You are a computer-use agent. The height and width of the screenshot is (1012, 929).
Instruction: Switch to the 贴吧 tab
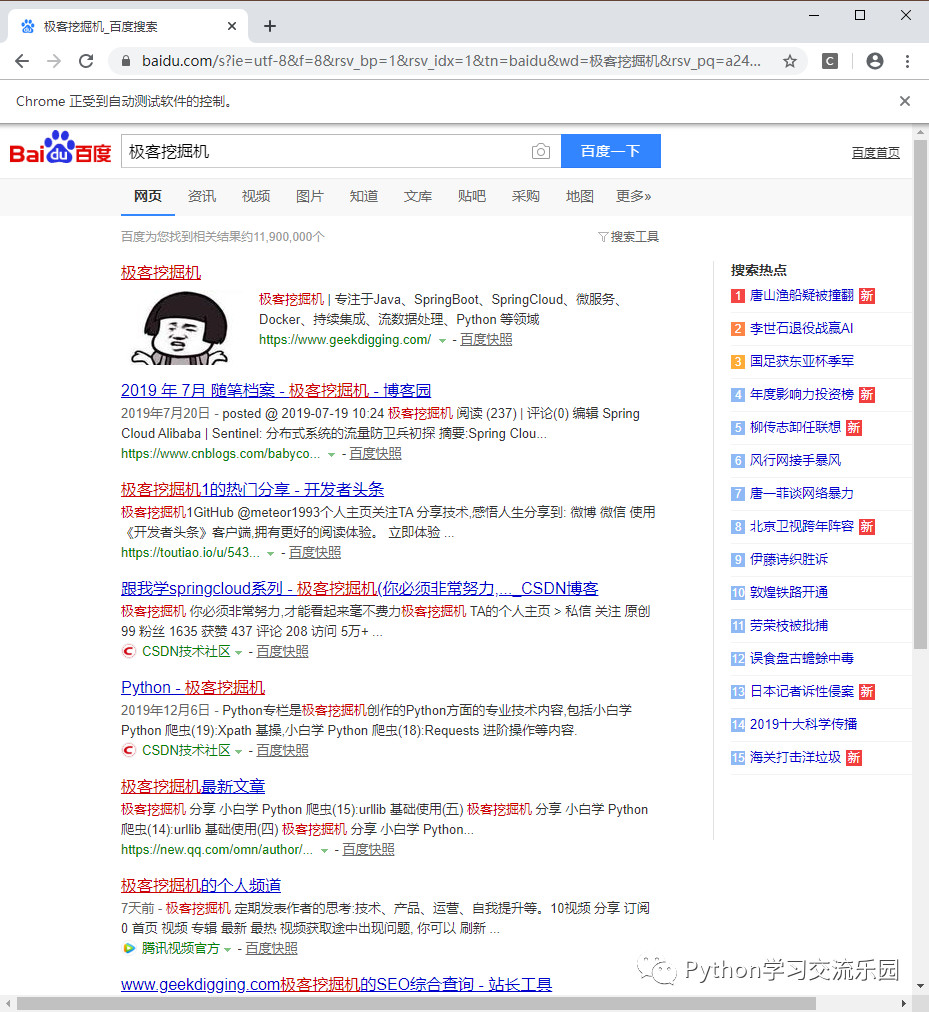(471, 196)
